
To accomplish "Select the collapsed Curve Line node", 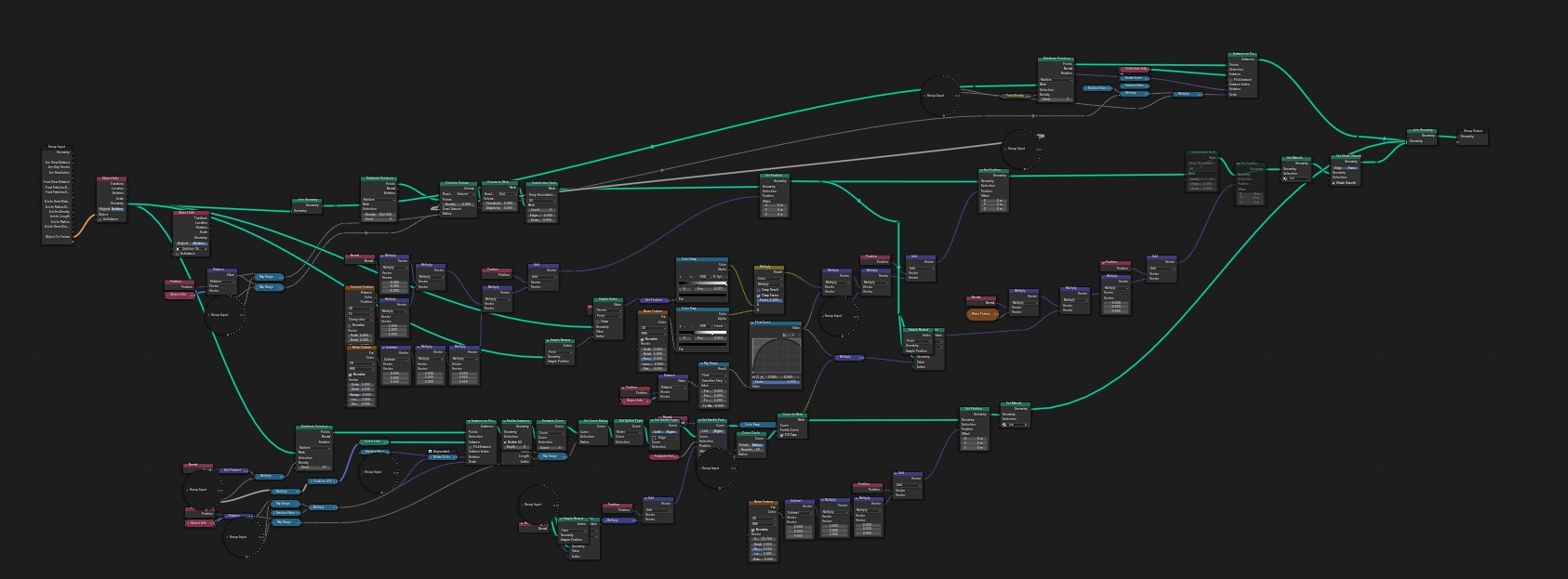I will [374, 441].
